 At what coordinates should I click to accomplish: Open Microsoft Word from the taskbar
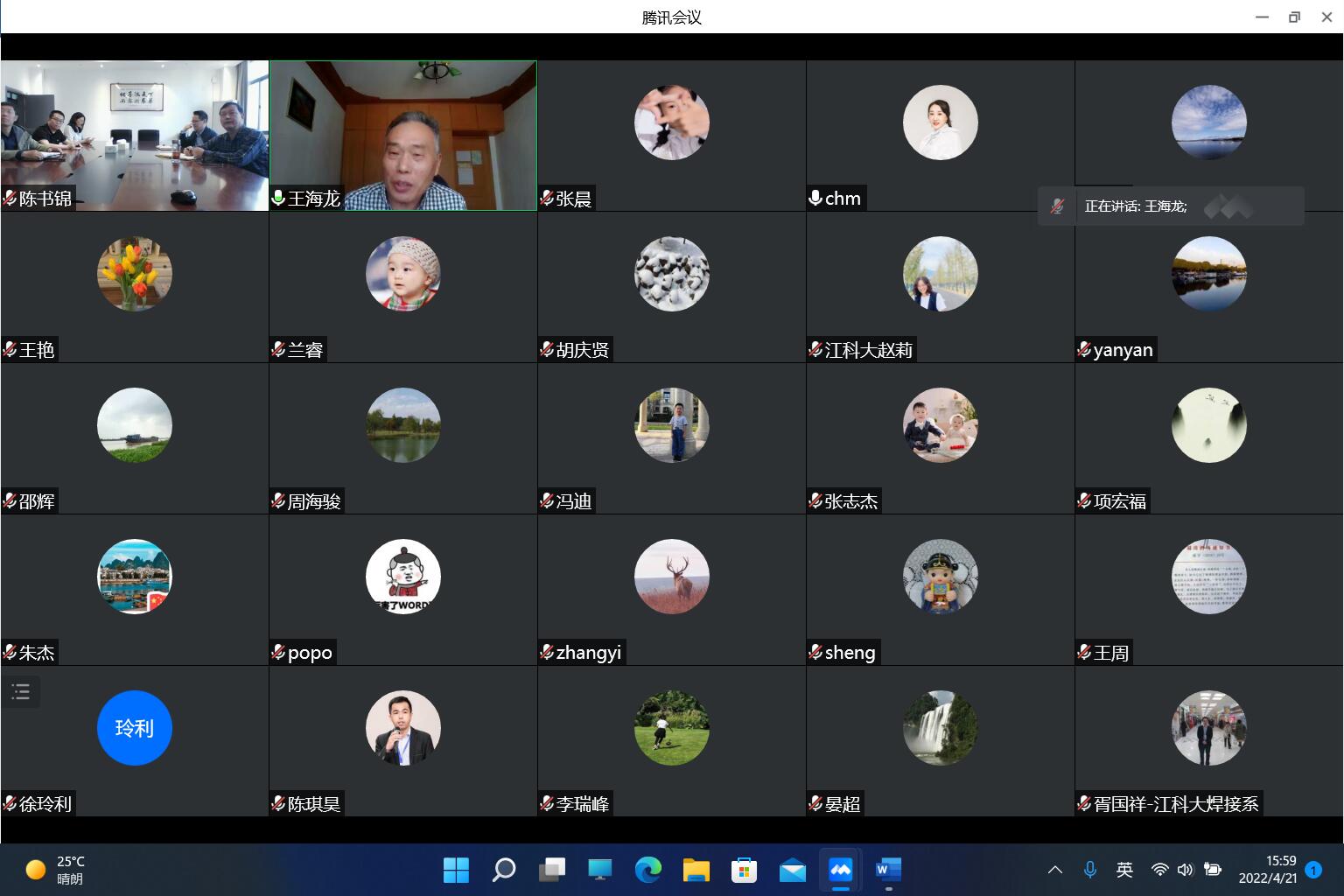coord(887,870)
